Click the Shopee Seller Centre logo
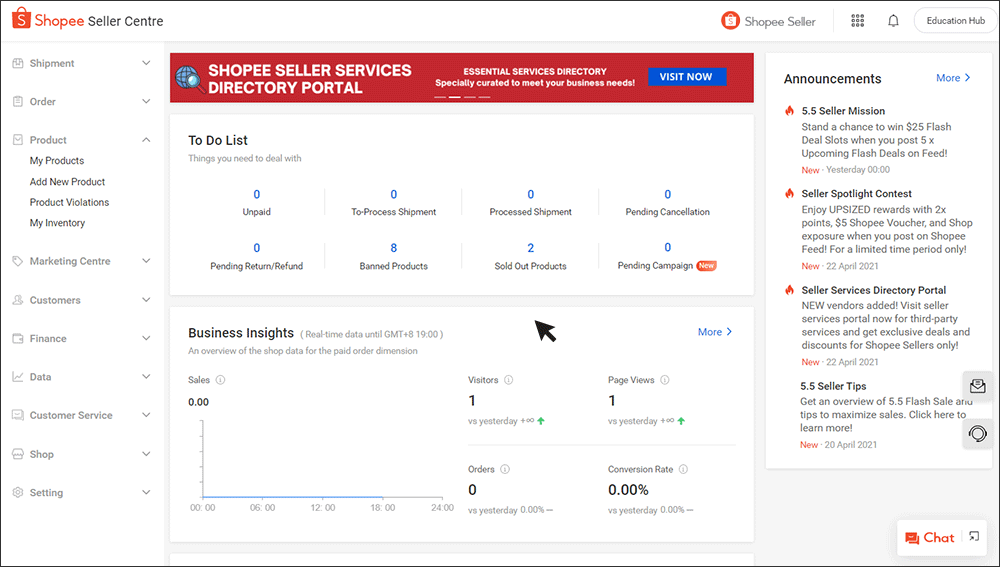Image resolution: width=1000 pixels, height=567 pixels. 88,20
